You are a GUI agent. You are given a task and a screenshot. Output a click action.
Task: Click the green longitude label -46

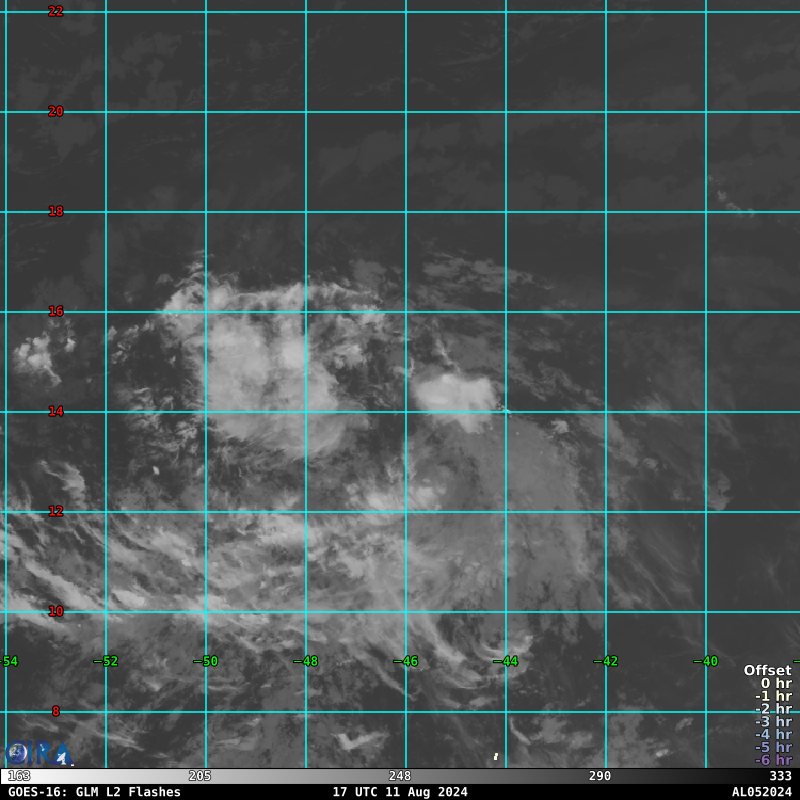[406, 661]
